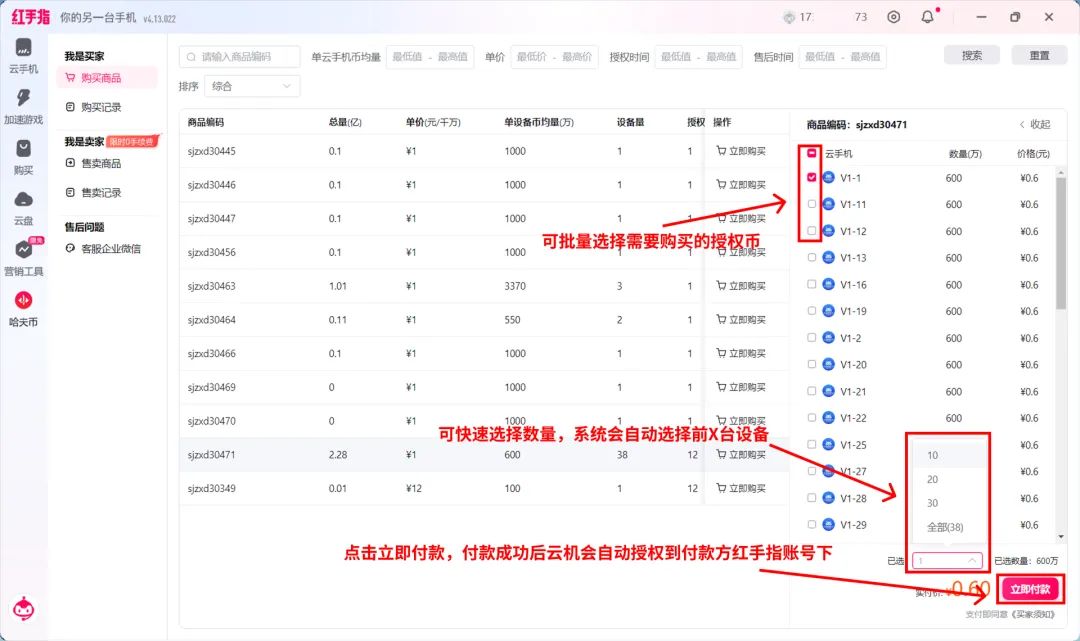Viewport: 1080px width, 641px height.
Task: Open the 购买 sidebar icon
Action: 23,149
